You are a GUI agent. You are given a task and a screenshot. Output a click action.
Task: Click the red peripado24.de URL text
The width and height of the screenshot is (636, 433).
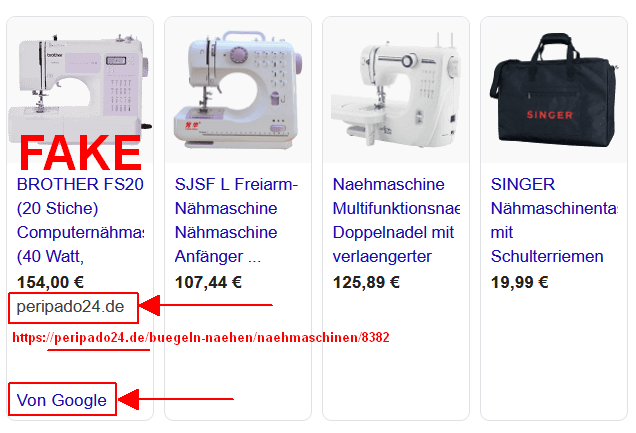[201, 338]
